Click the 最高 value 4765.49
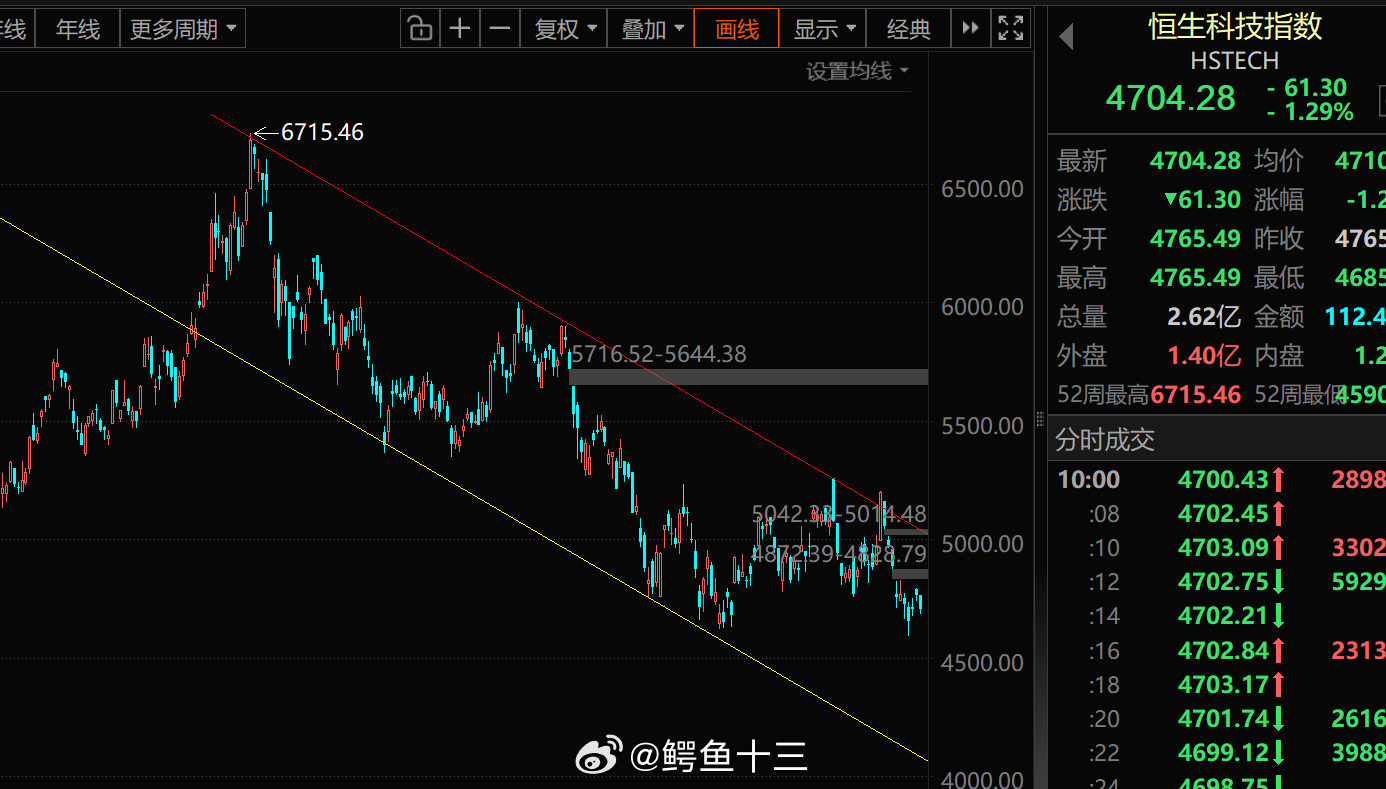 point(1195,278)
